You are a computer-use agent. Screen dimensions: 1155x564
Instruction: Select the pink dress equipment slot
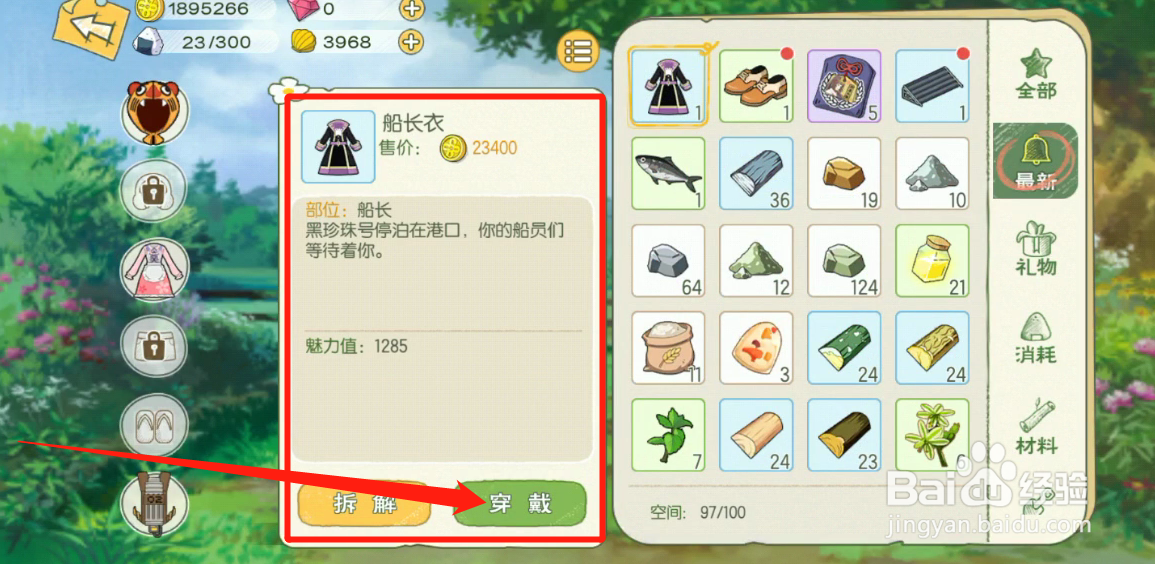[154, 271]
